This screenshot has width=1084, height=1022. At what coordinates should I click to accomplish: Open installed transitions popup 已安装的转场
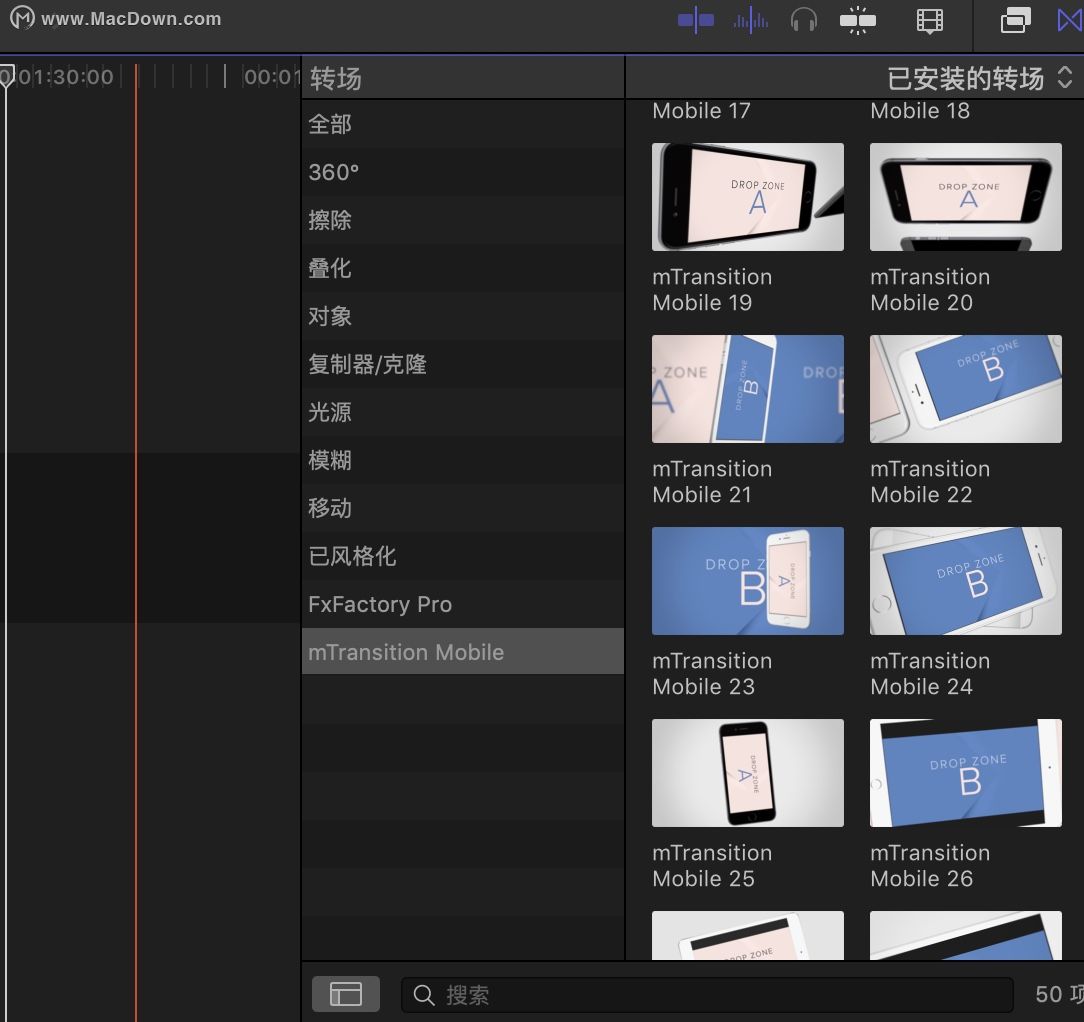[979, 77]
